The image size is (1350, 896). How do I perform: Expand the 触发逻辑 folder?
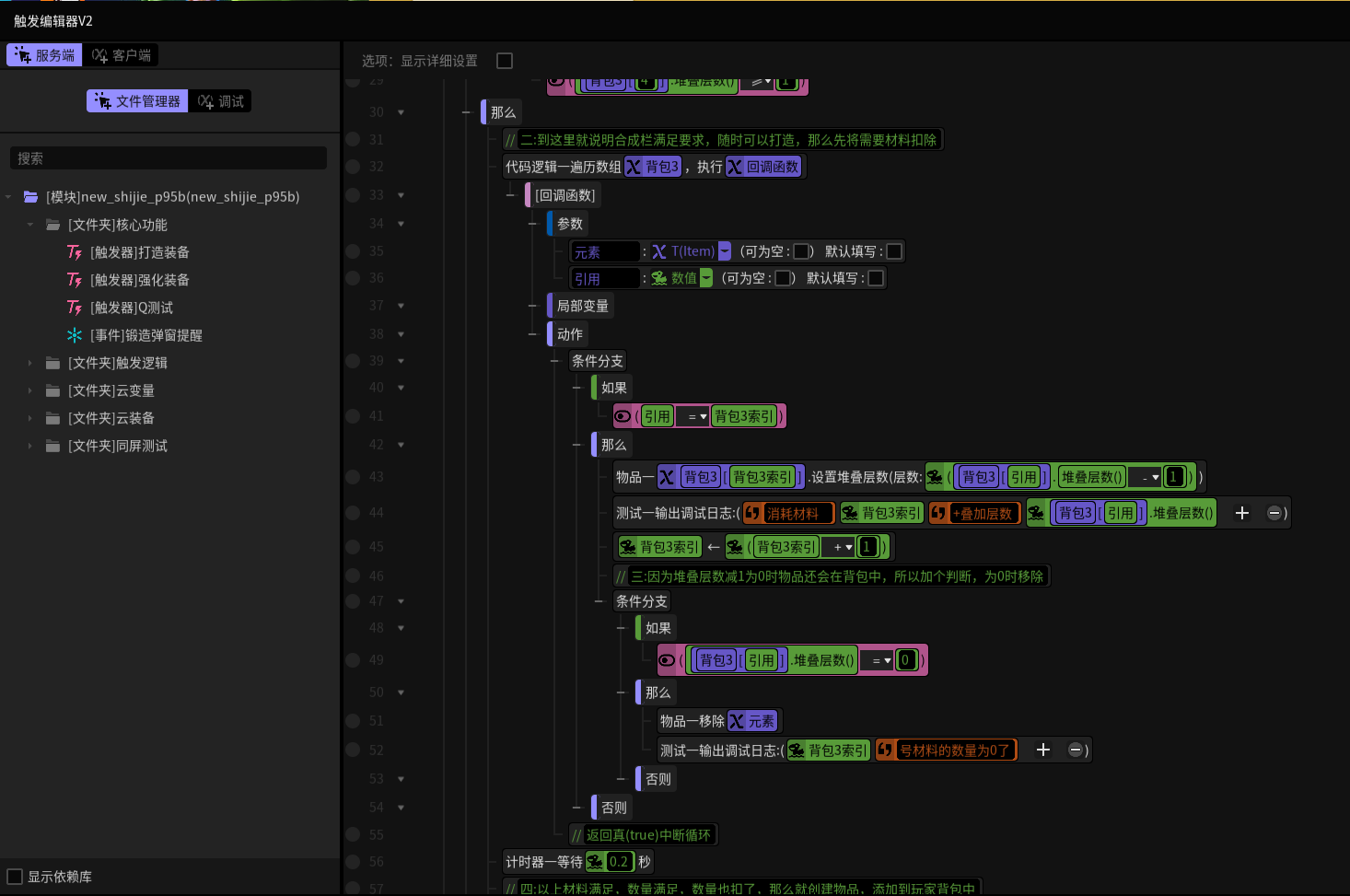[x=30, y=363]
